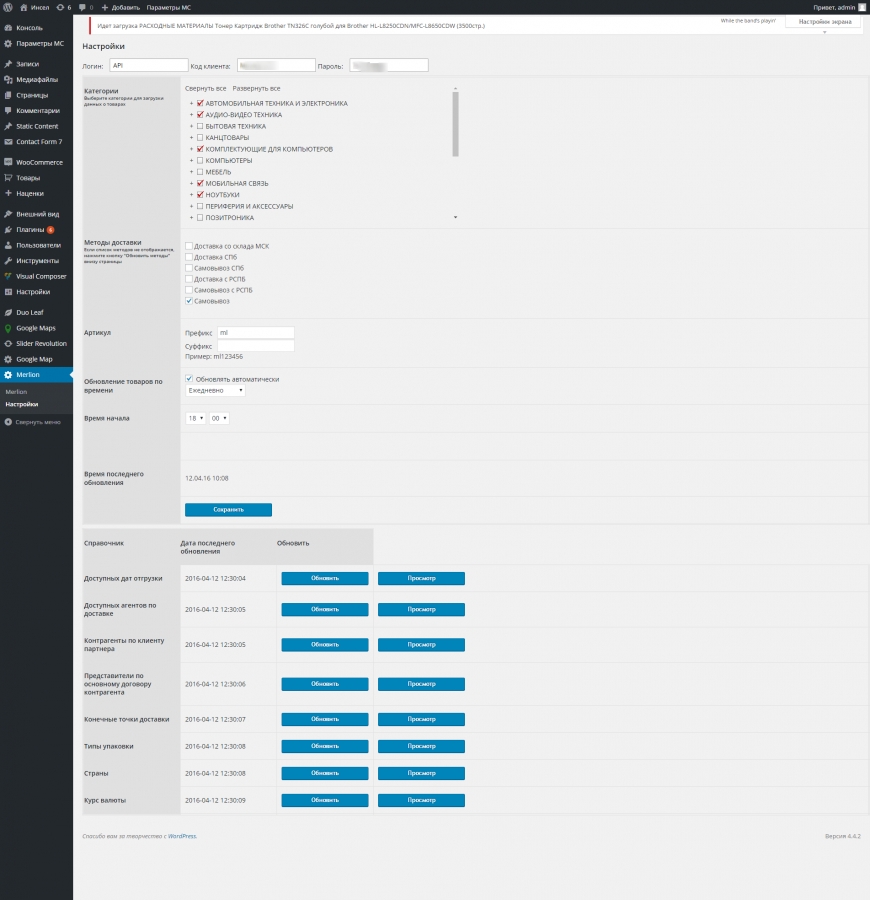This screenshot has height=900, width=870.
Task: Uncheck Обновлять автоматически checkbox
Action: [x=189, y=379]
